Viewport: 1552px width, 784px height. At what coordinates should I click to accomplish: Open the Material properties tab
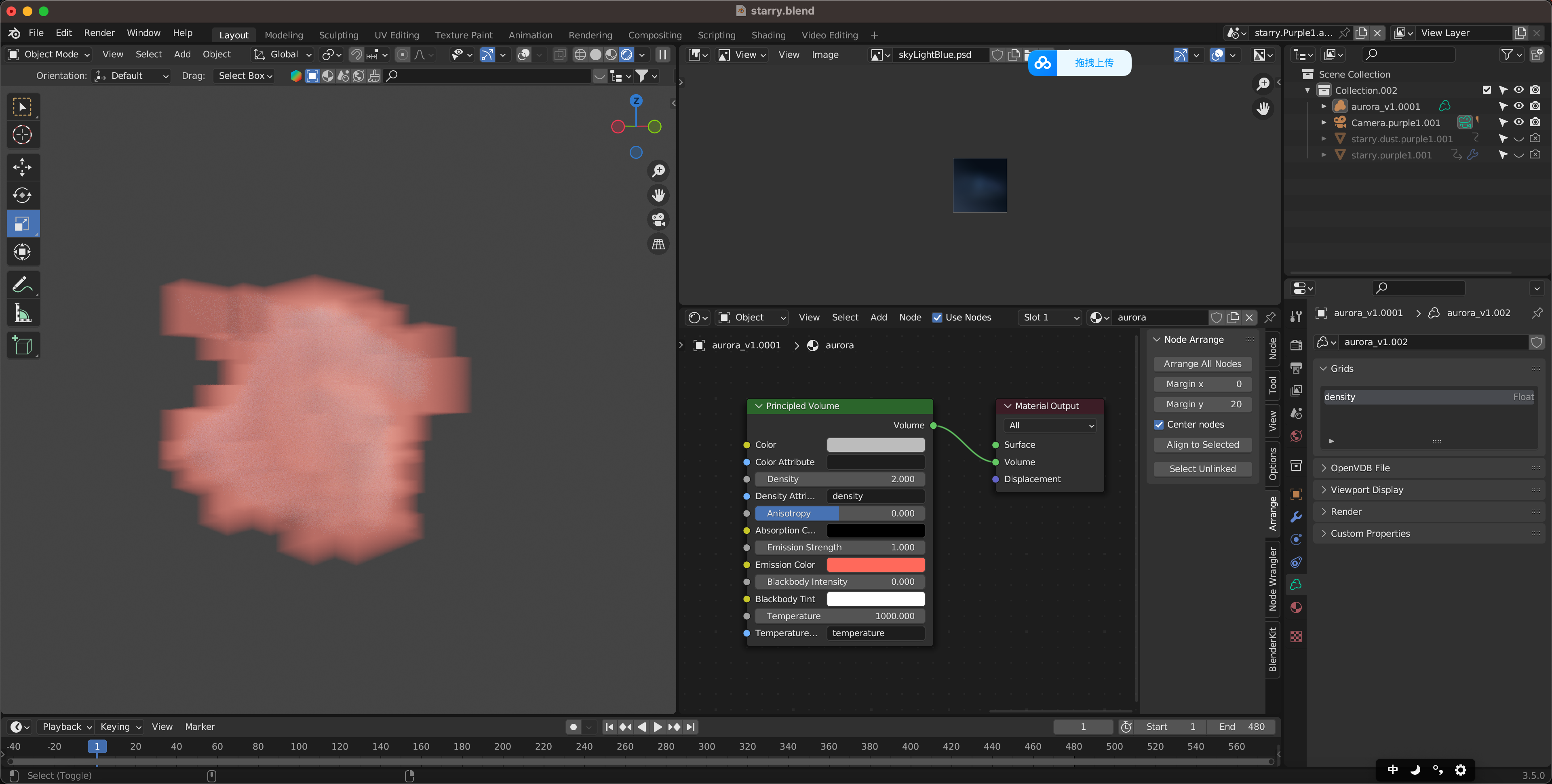1296,607
